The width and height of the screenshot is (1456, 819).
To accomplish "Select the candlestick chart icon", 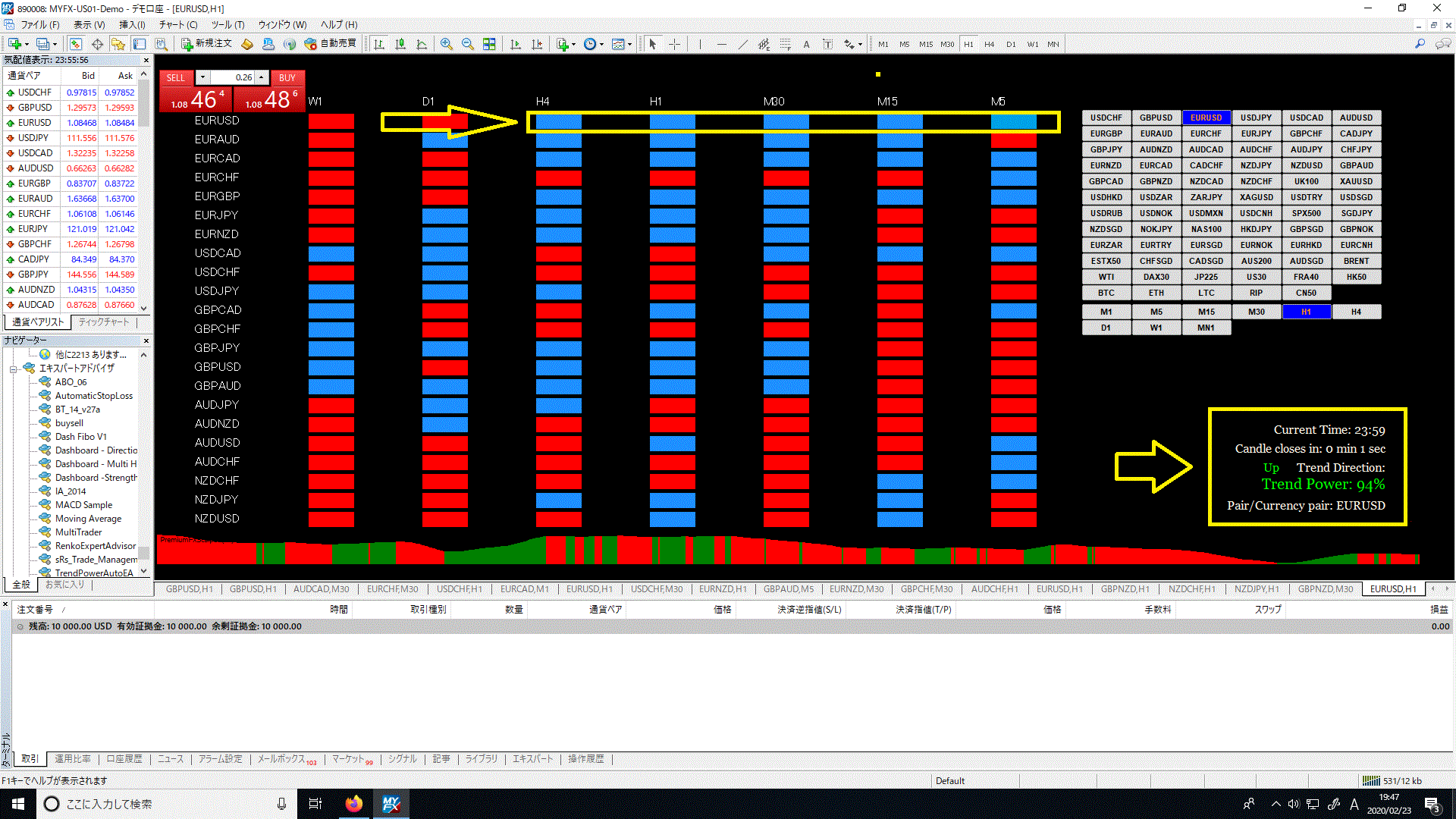I will coord(400,44).
